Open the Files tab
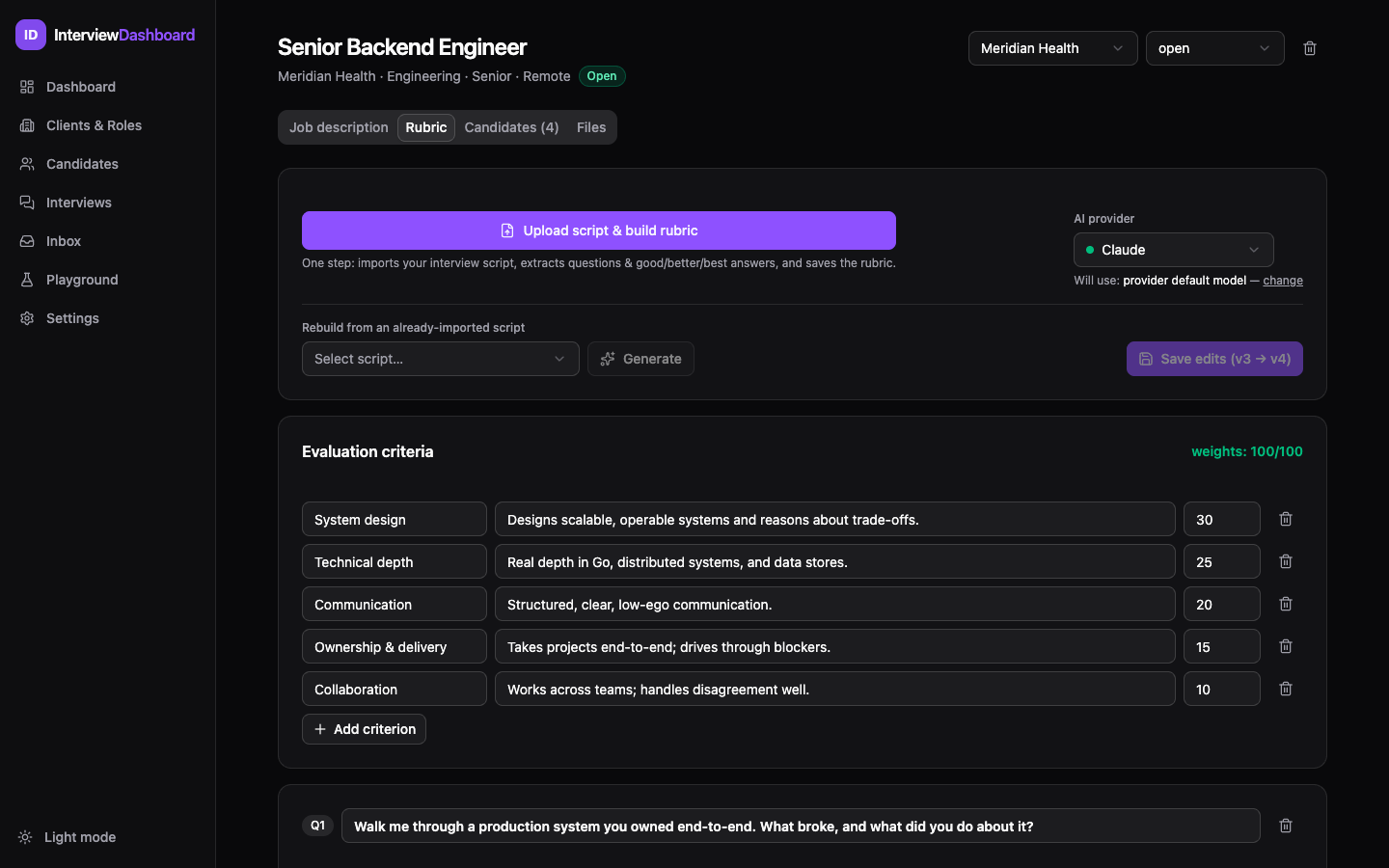Screen dimensions: 1389x868 (x=591, y=127)
